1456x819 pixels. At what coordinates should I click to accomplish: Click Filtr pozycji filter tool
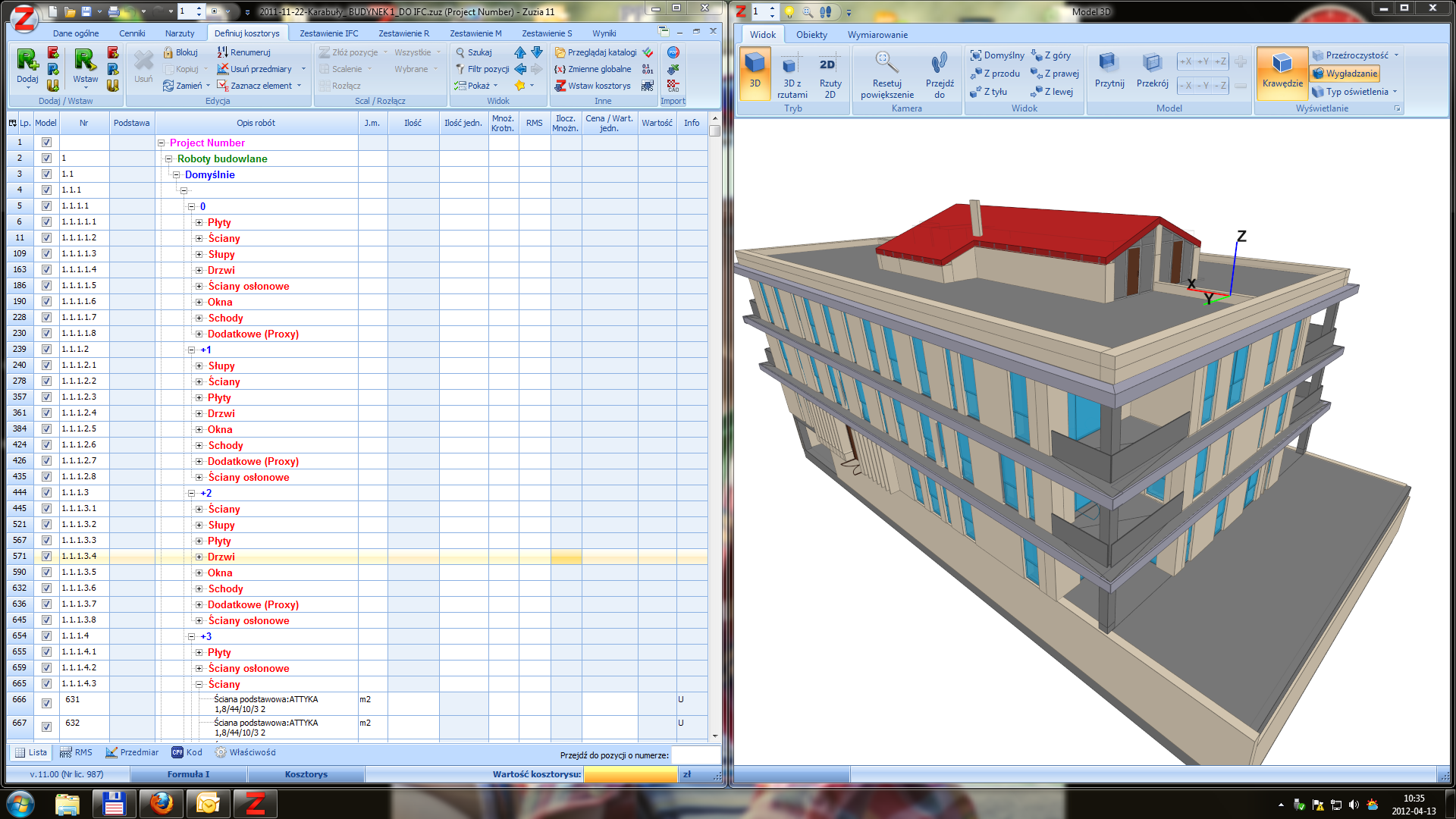482,69
